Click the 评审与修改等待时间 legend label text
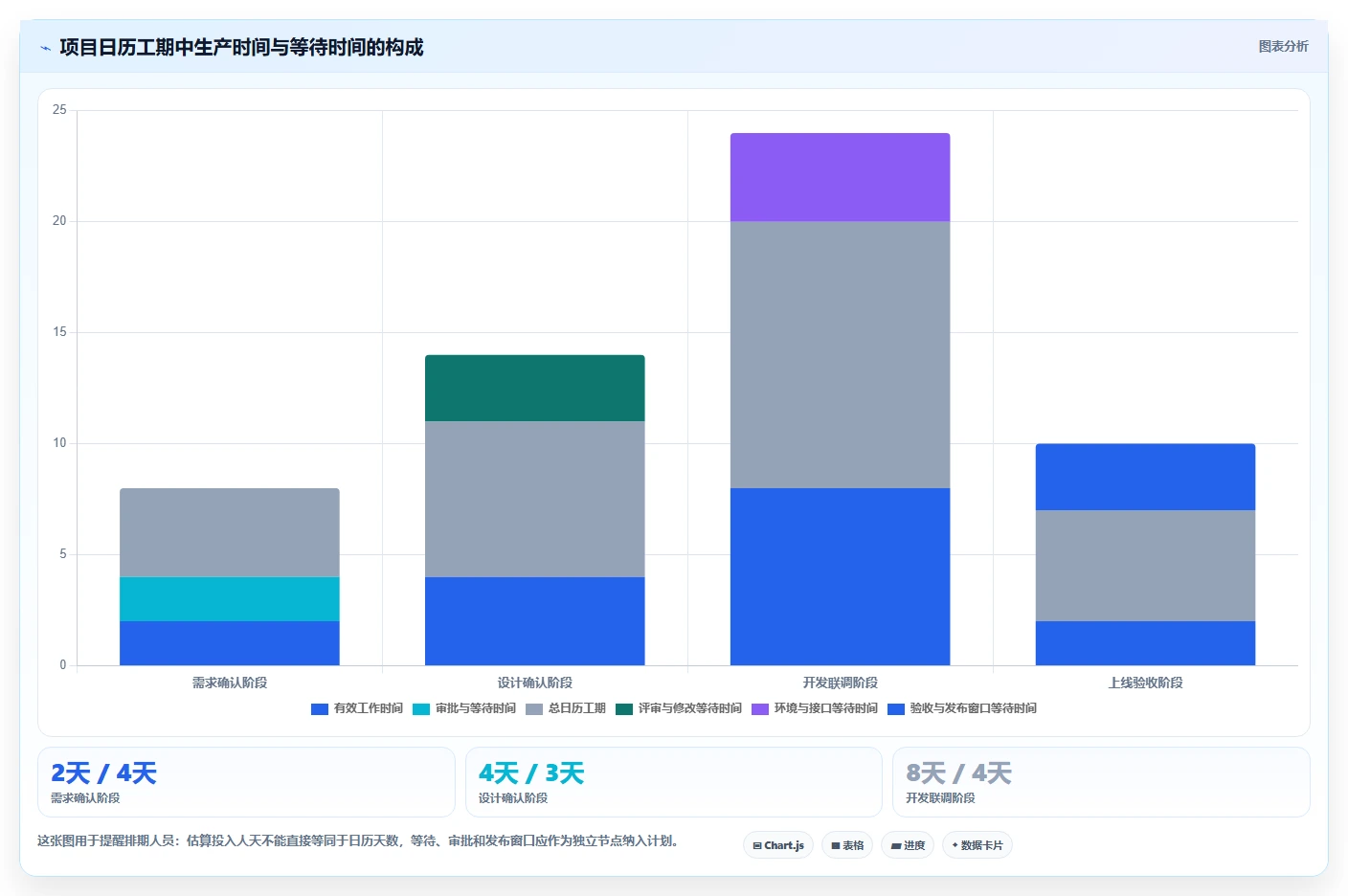 point(690,708)
